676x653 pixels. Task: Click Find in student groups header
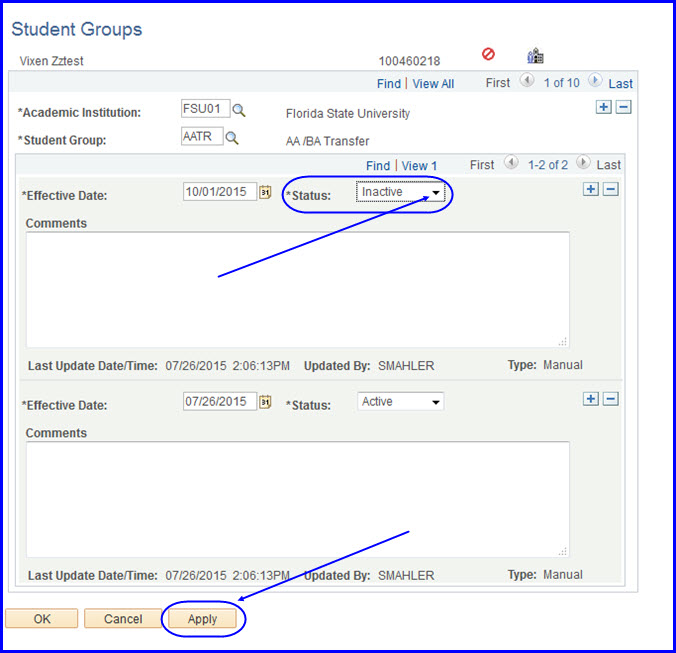click(389, 84)
